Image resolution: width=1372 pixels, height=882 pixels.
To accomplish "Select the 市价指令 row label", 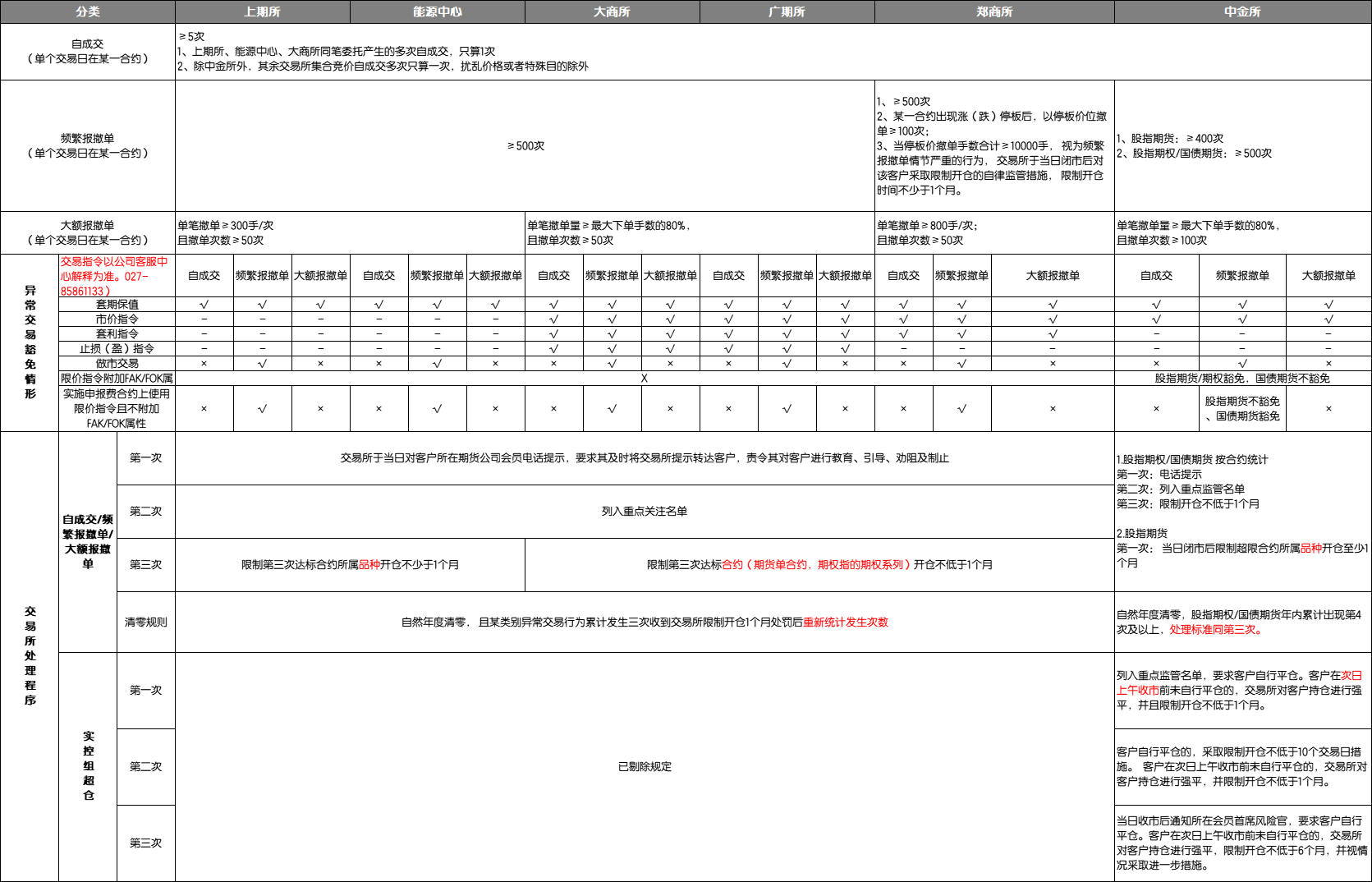I will pos(117,319).
